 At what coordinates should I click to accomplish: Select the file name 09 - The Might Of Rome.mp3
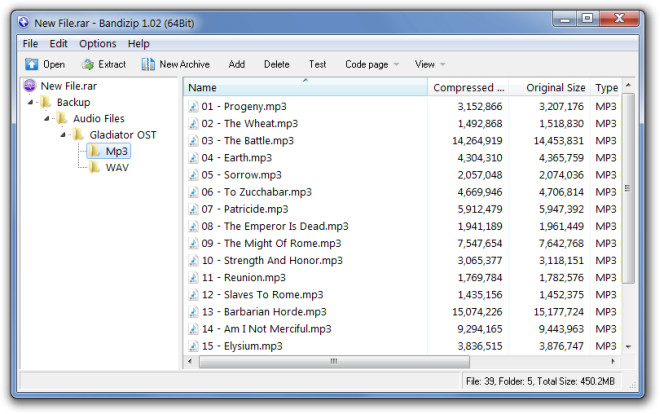271,244
